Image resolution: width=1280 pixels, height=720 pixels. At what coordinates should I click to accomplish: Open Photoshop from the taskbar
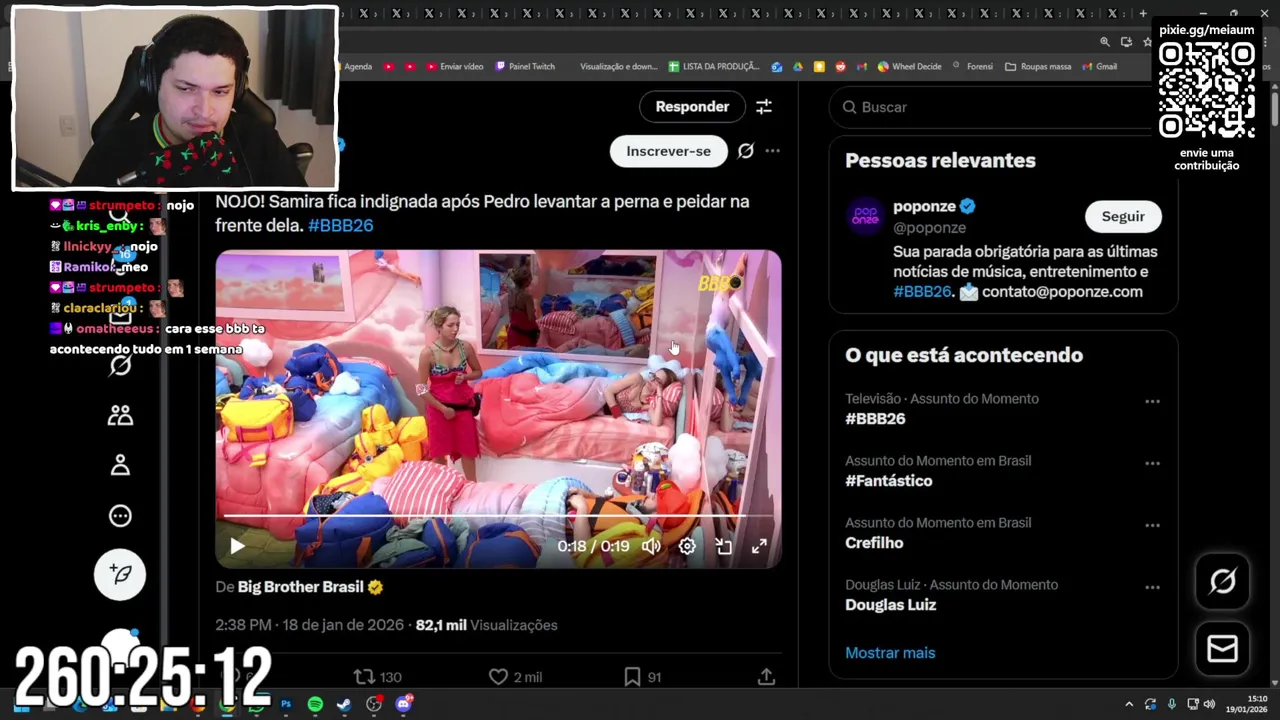pyautogui.click(x=286, y=704)
